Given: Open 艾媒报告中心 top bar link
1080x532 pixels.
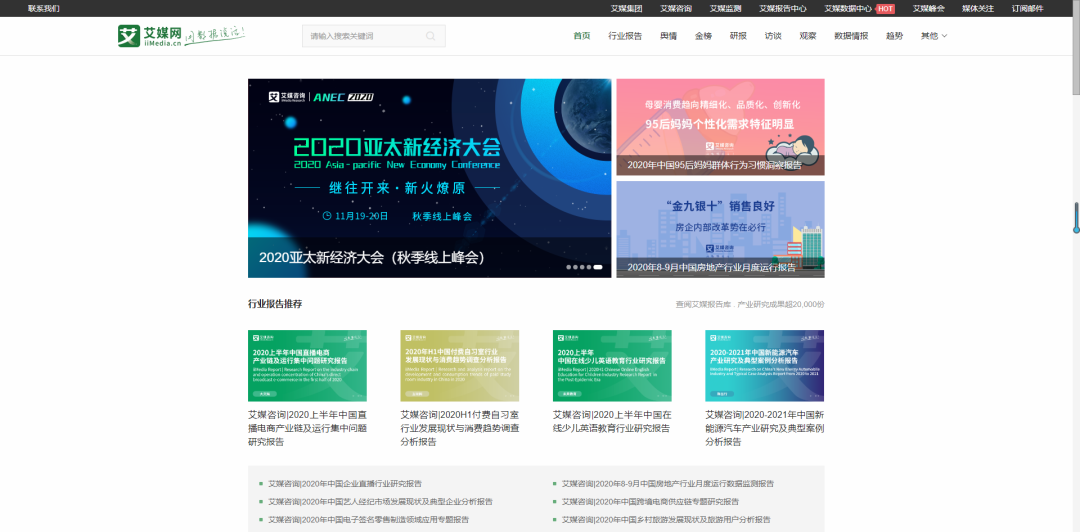Looking at the screenshot, I should tap(783, 8).
